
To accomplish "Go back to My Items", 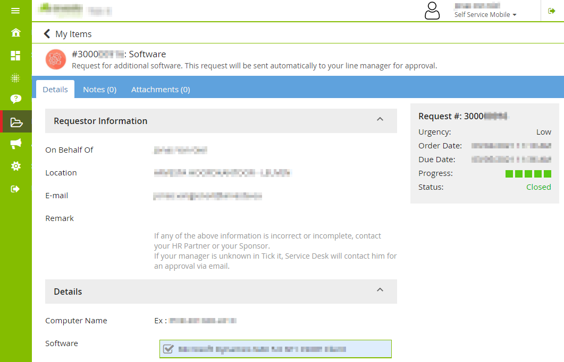I will point(68,34).
